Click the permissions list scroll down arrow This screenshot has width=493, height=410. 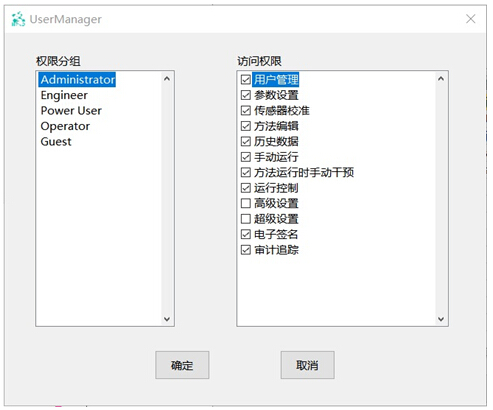point(441,319)
